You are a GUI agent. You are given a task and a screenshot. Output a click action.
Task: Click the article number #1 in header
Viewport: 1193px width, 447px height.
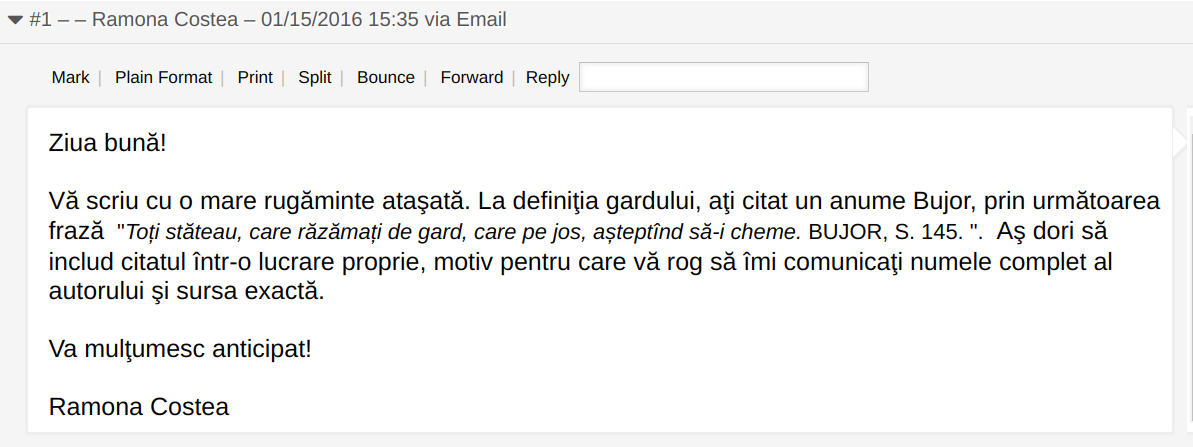41,20
